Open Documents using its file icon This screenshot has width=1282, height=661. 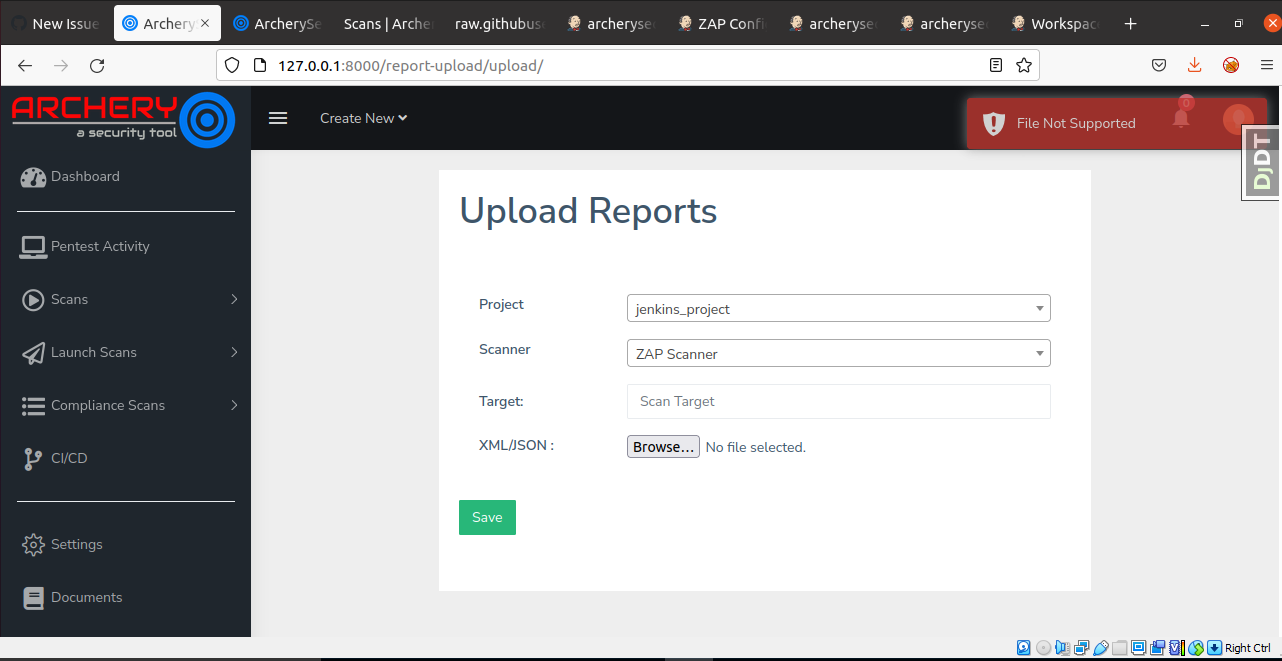click(x=33, y=597)
